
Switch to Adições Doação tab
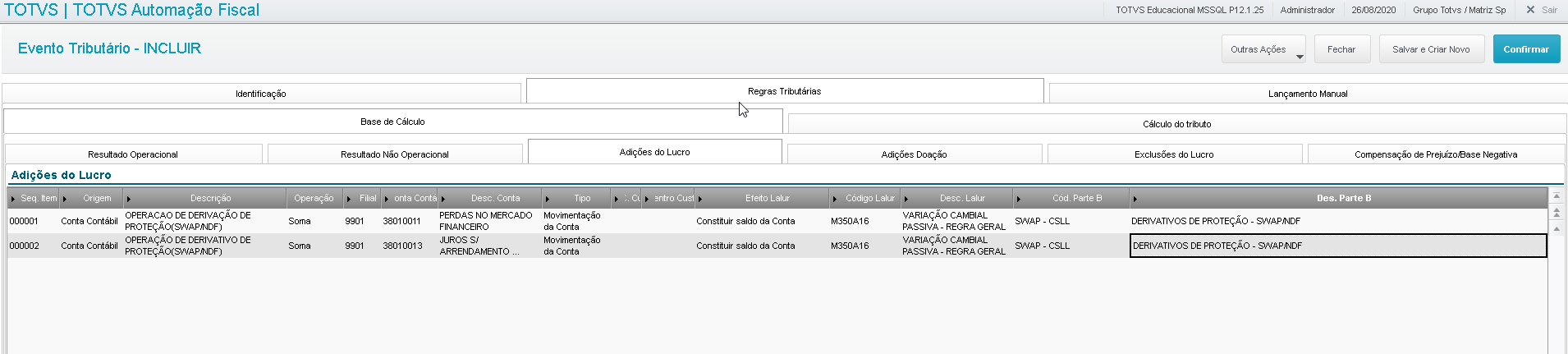915,154
